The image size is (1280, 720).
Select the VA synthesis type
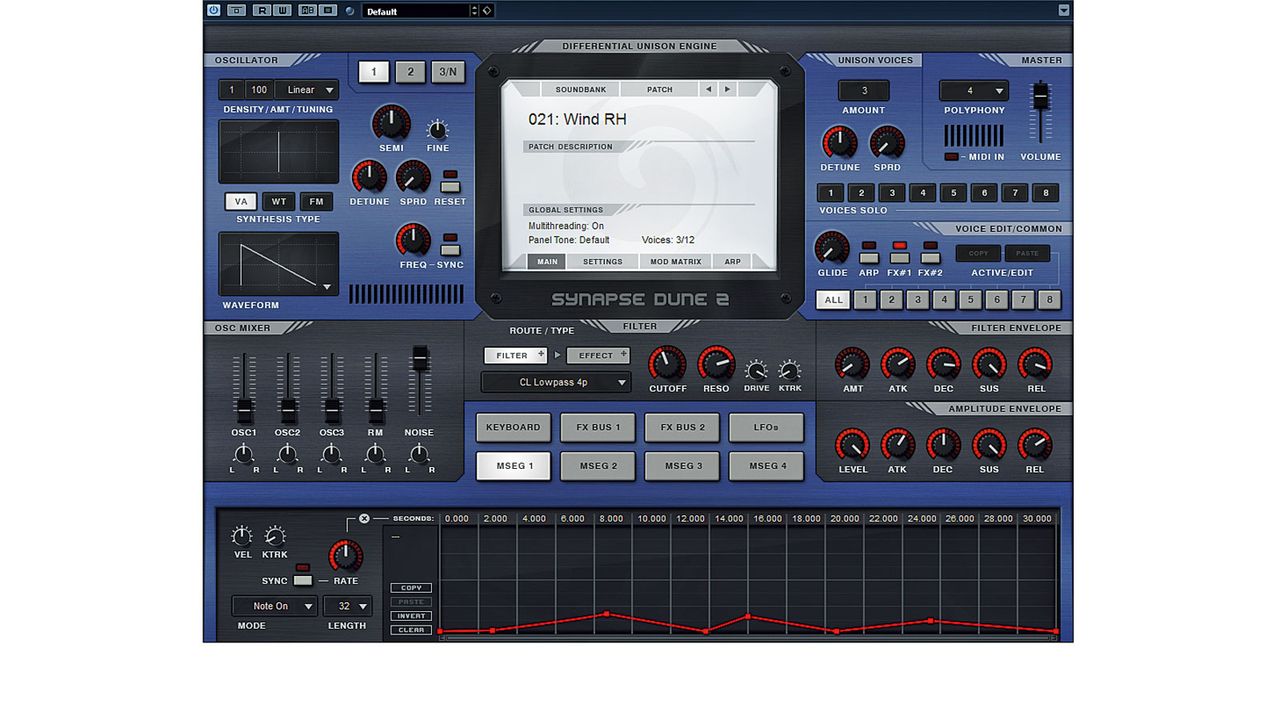click(x=241, y=201)
